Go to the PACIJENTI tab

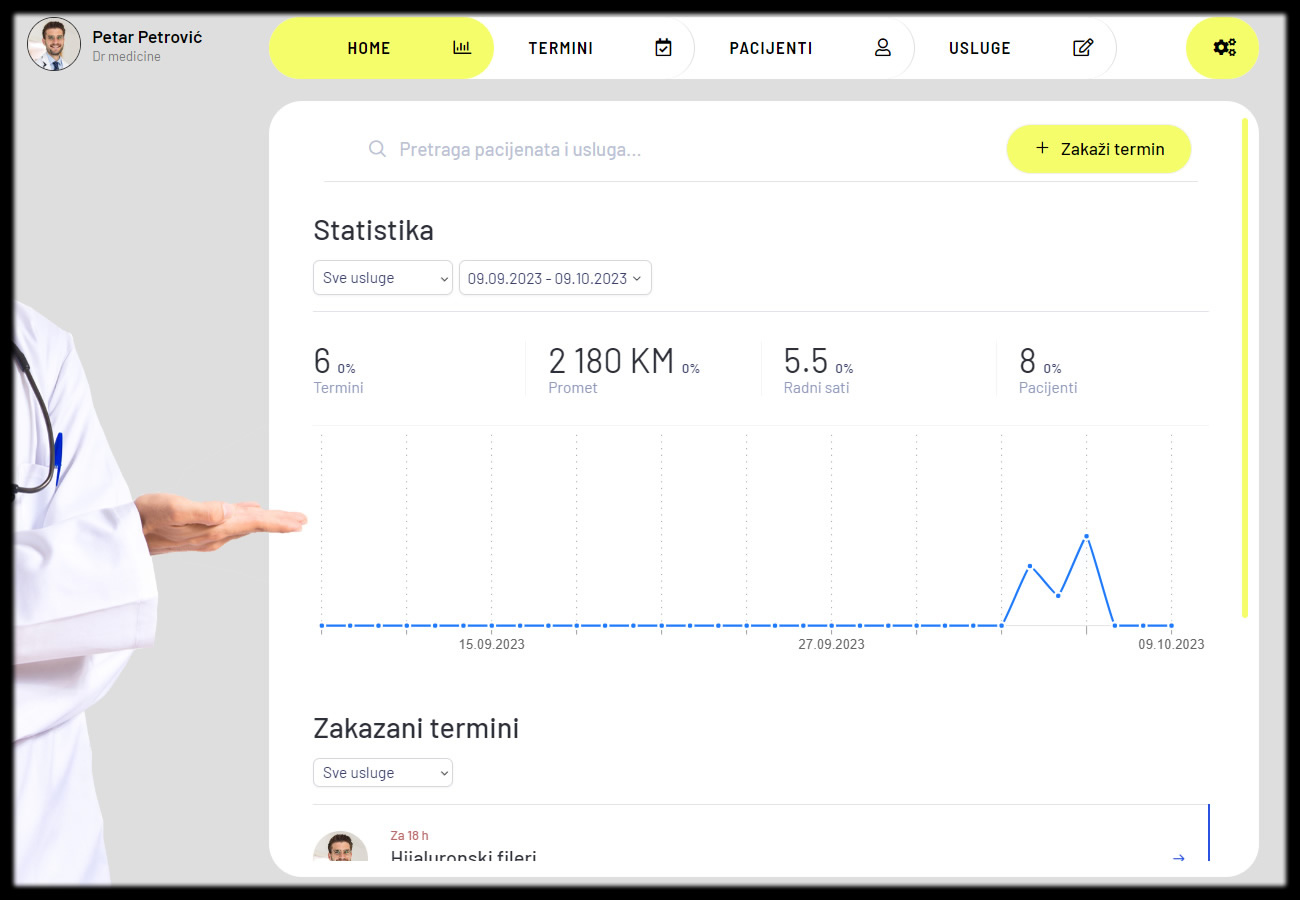[770, 48]
